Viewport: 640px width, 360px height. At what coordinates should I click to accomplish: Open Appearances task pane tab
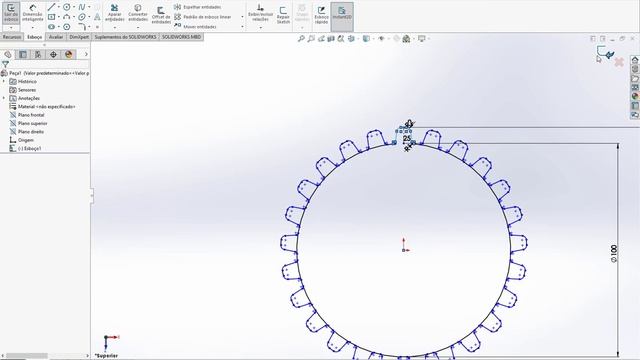635,97
